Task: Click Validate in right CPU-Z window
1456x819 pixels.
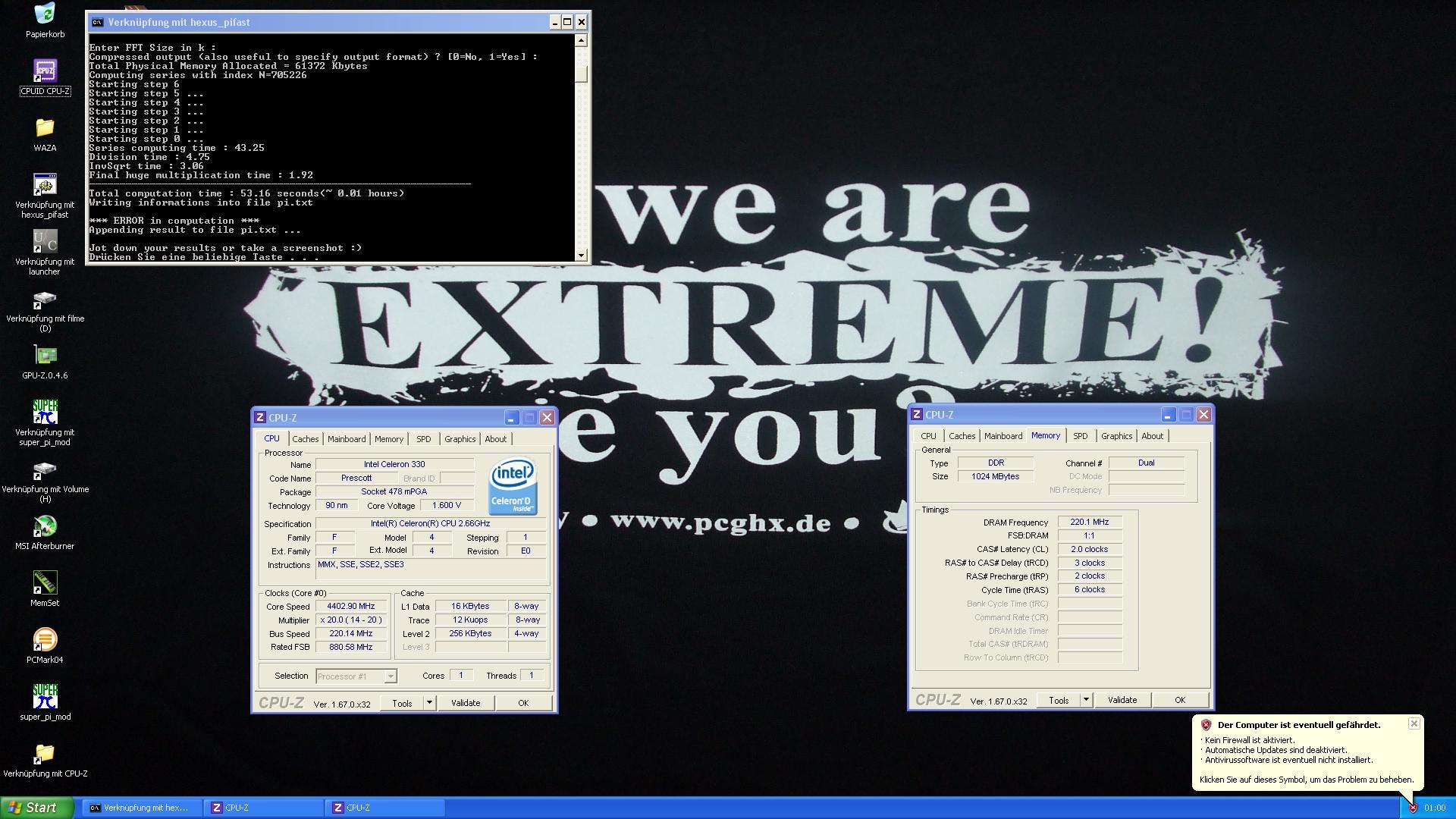Action: [1122, 700]
